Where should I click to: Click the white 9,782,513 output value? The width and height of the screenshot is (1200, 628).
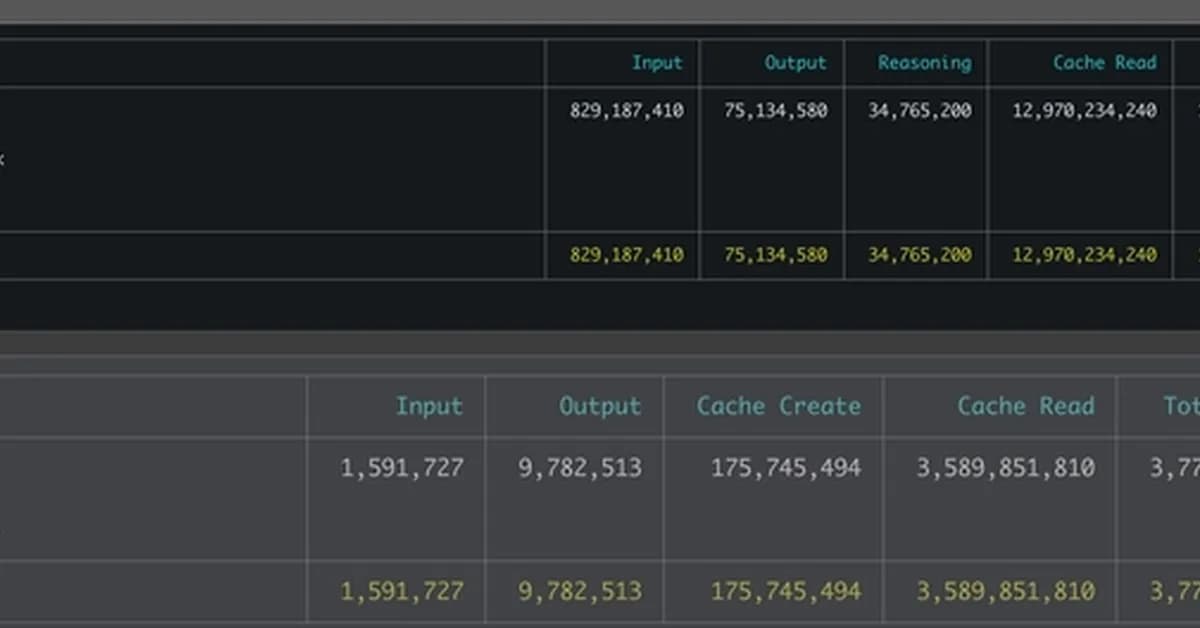(x=580, y=468)
